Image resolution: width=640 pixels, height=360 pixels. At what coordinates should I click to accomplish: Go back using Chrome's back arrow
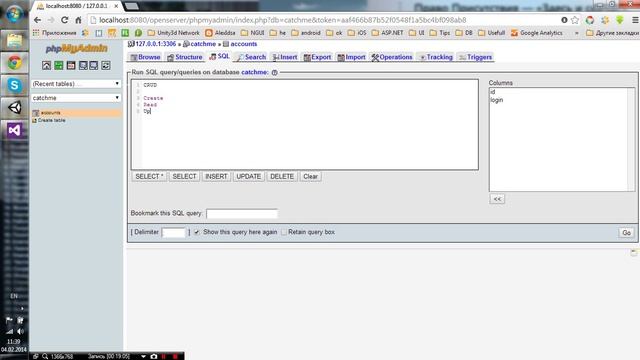tap(38, 20)
